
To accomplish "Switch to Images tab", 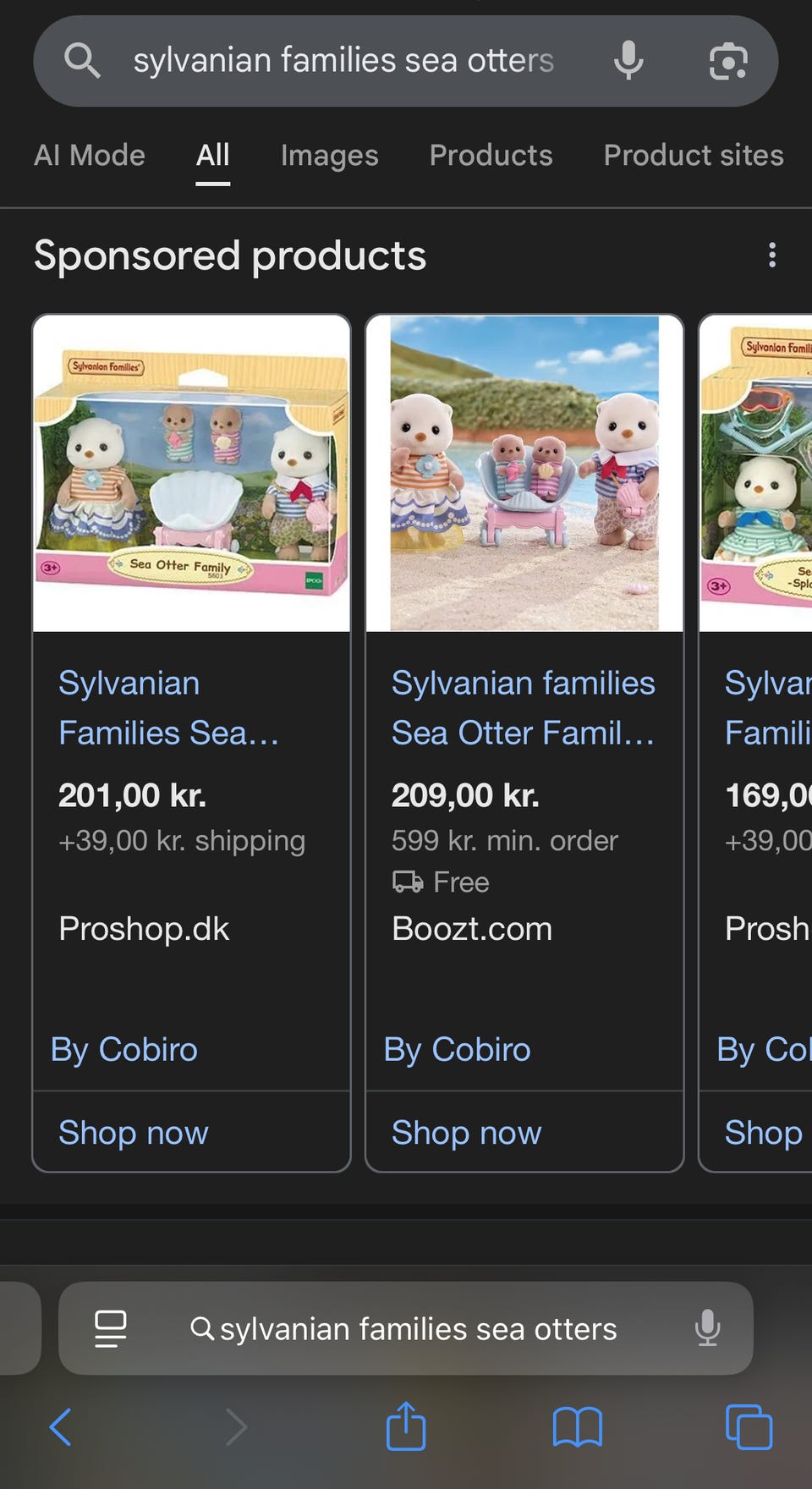I will (x=329, y=156).
